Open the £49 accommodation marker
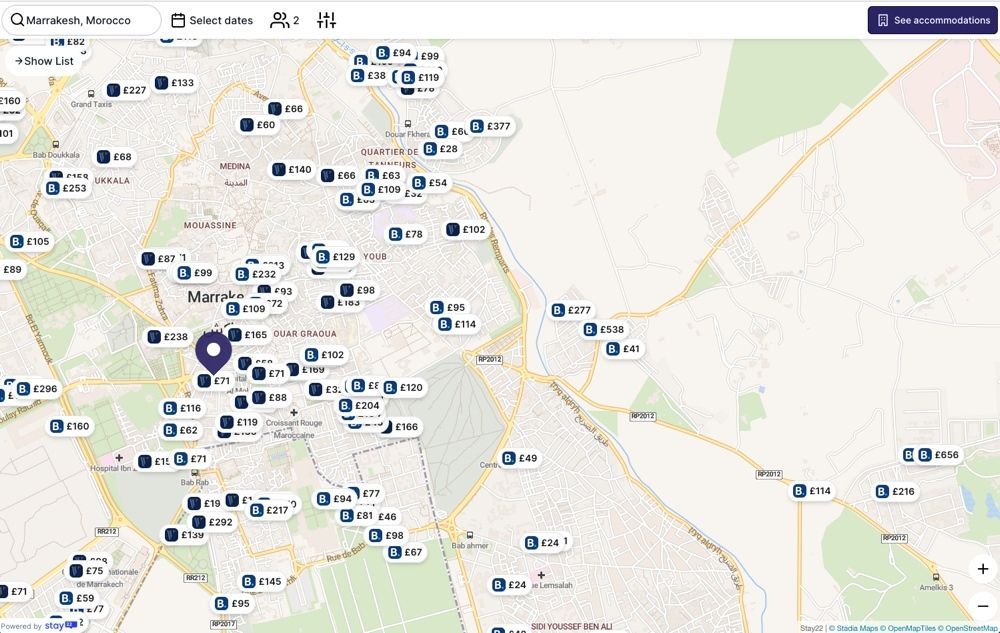The height and width of the screenshot is (633, 1000). coord(520,458)
